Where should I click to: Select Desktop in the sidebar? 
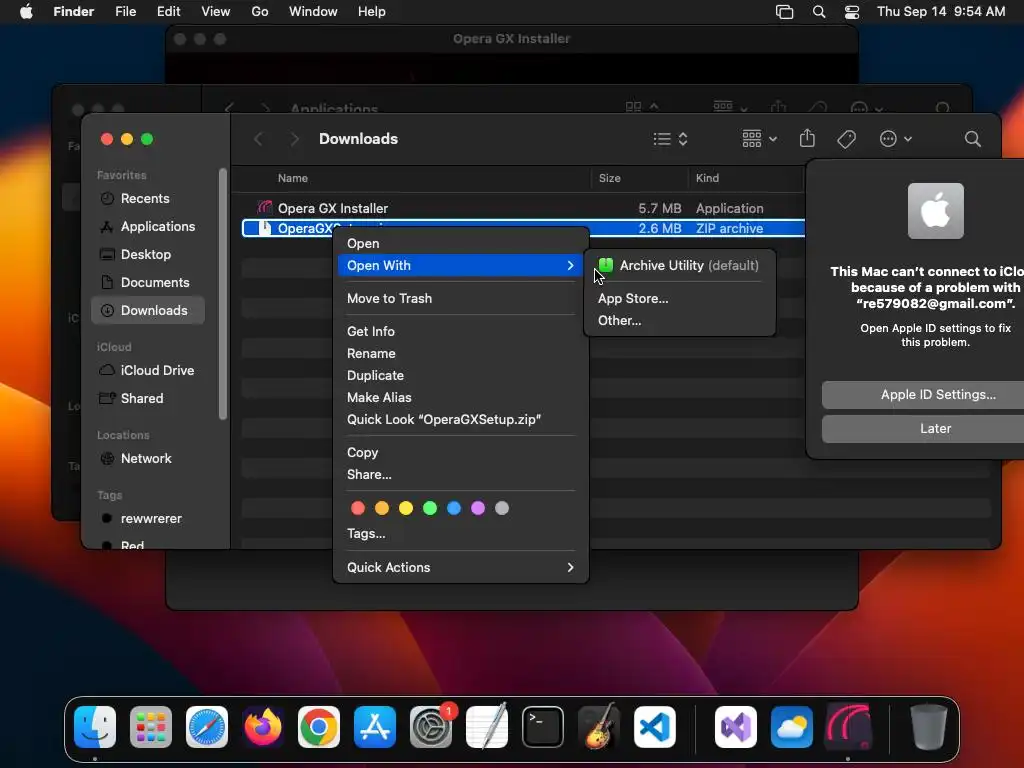tap(148, 255)
